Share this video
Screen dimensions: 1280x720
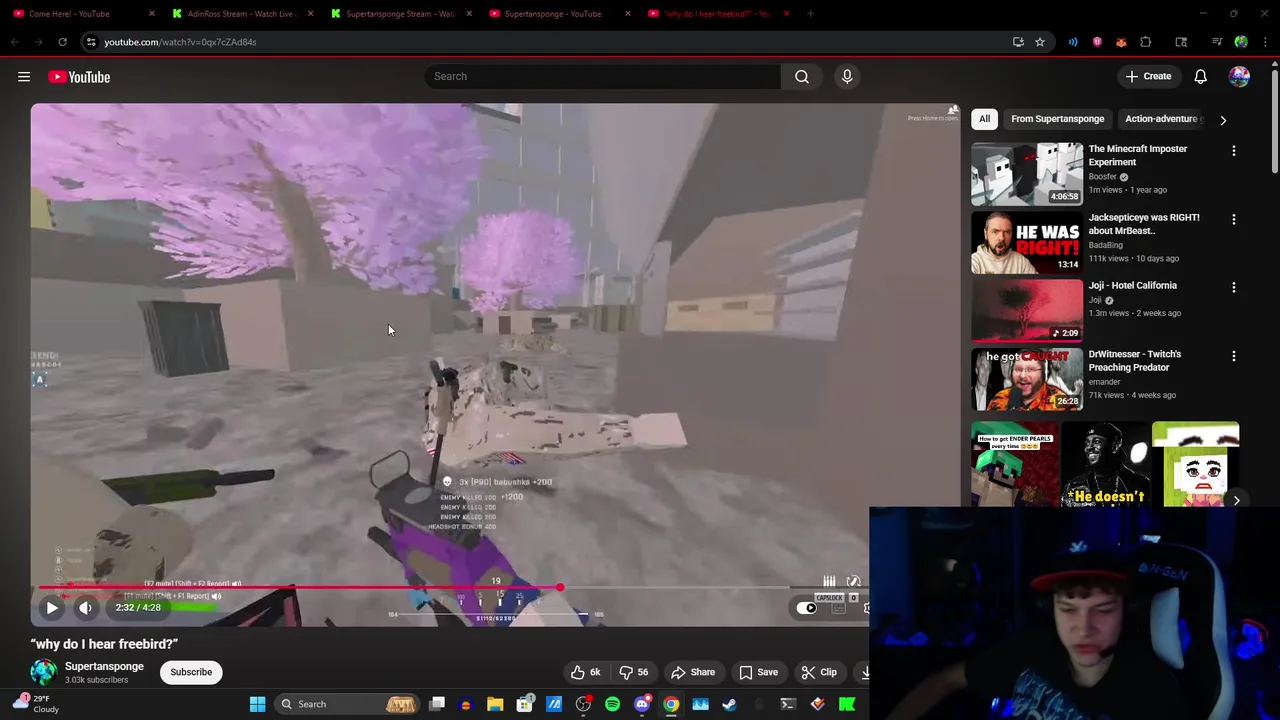coord(693,672)
